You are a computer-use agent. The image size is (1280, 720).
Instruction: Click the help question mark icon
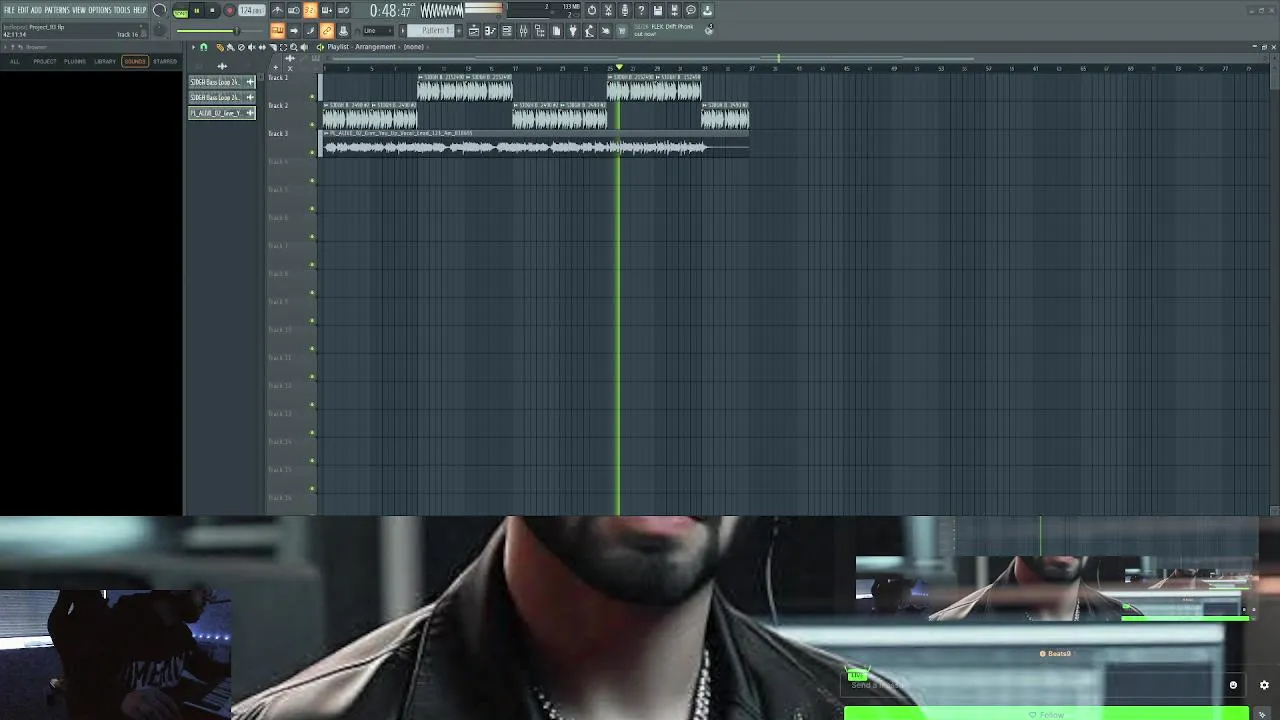pos(641,10)
